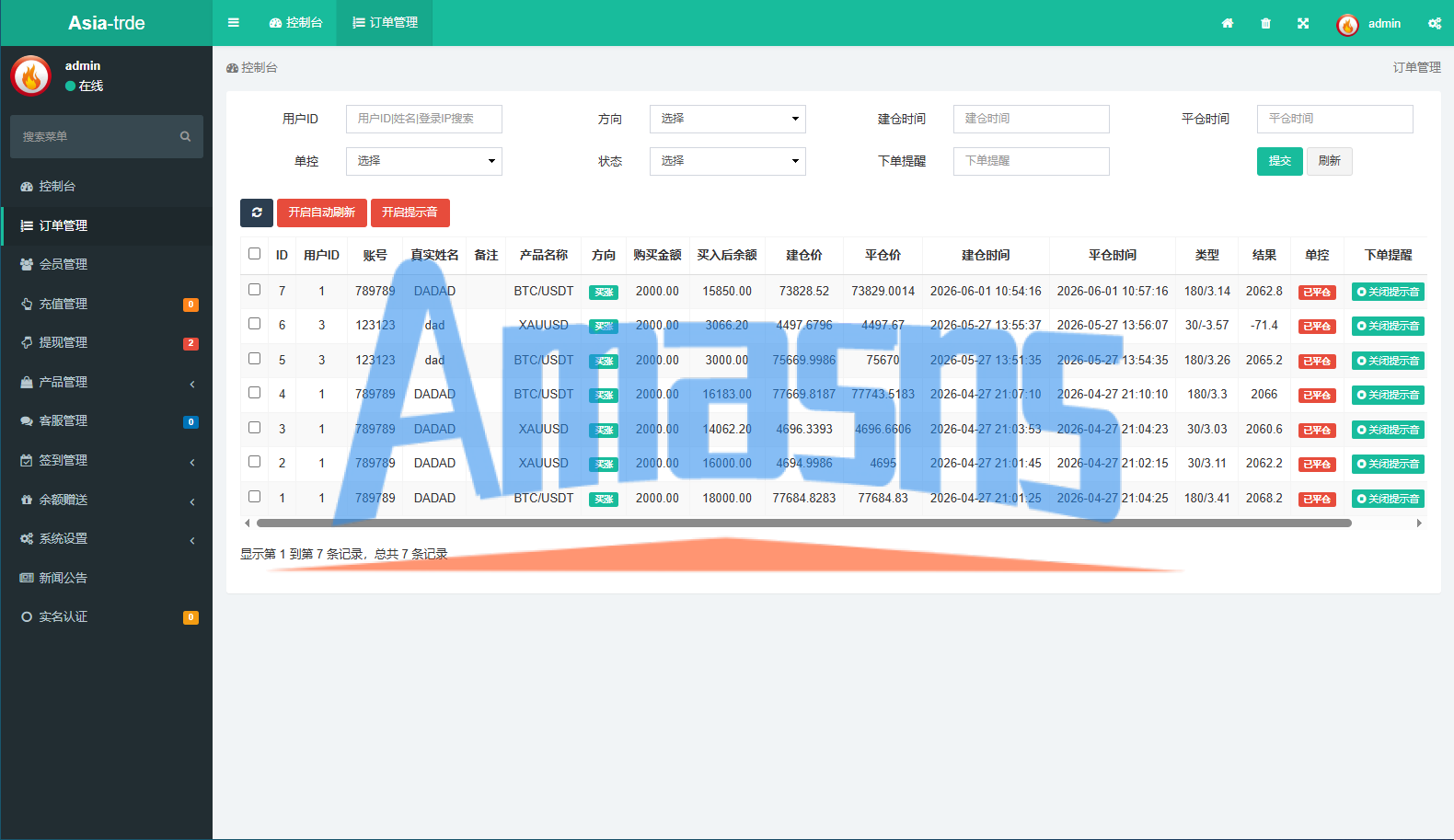Click the trash icon in top bar
The image size is (1454, 840).
[1265, 23]
